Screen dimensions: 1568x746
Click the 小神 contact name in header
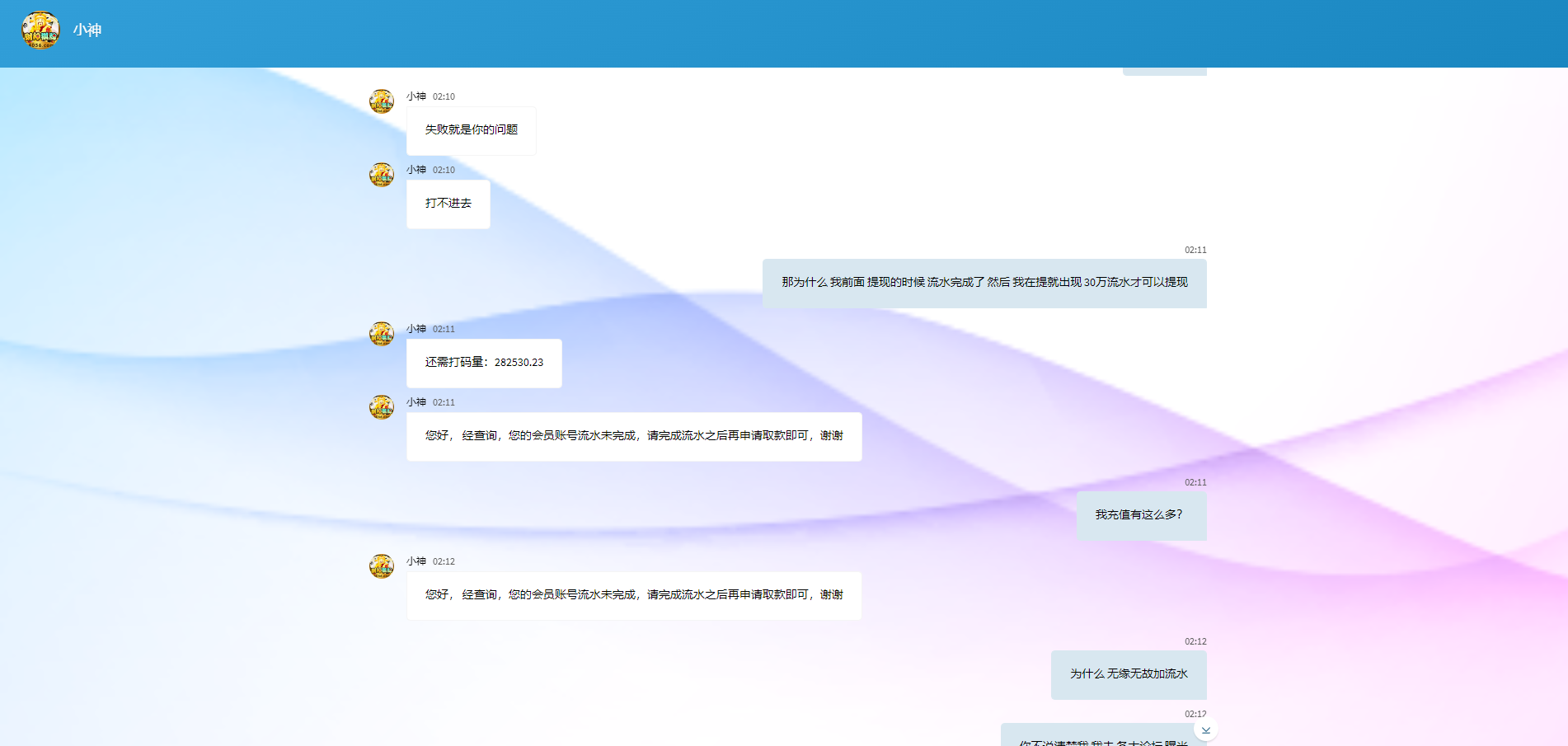pyautogui.click(x=87, y=30)
